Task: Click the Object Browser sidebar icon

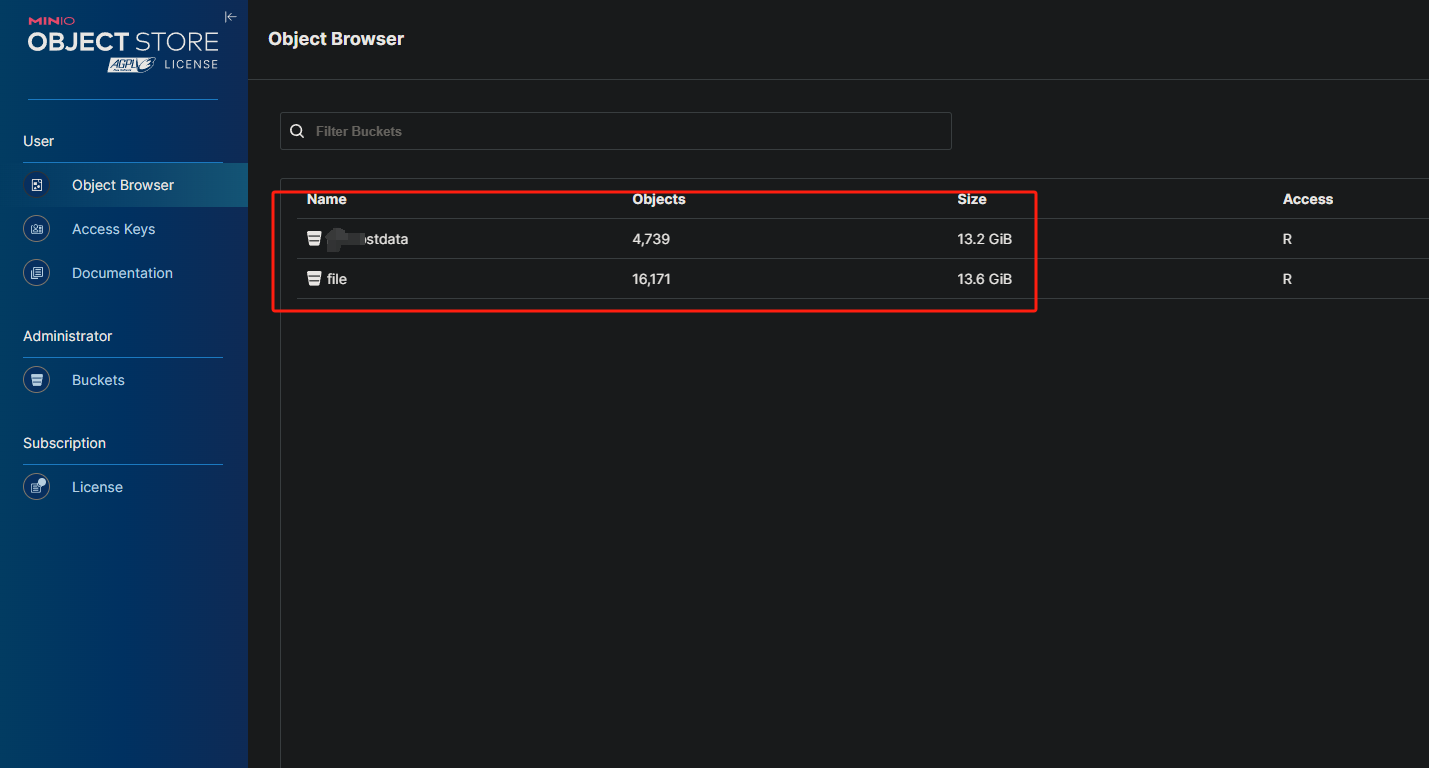Action: click(x=37, y=185)
